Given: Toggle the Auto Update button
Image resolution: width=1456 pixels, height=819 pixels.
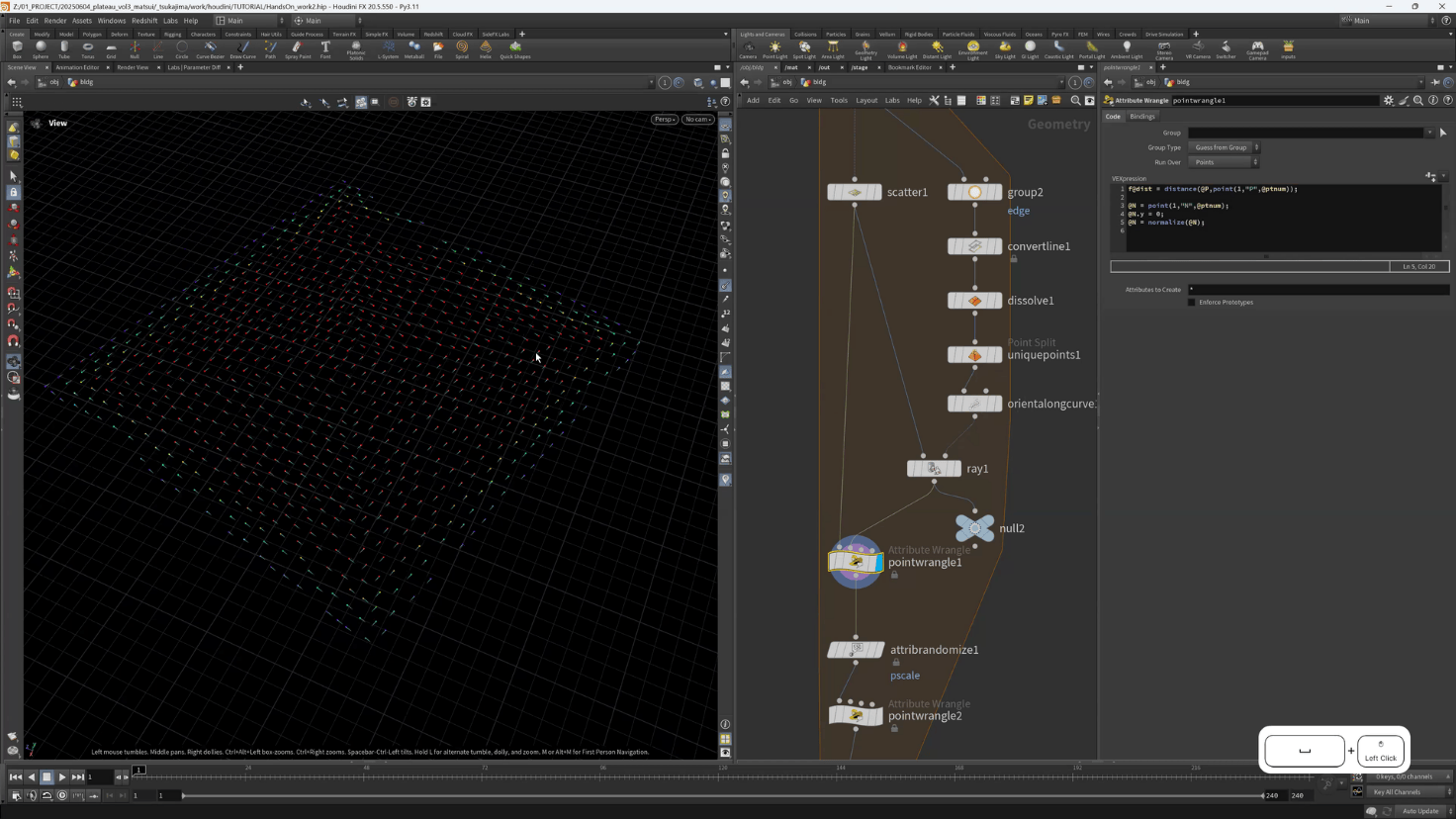Looking at the screenshot, I should point(1420,811).
